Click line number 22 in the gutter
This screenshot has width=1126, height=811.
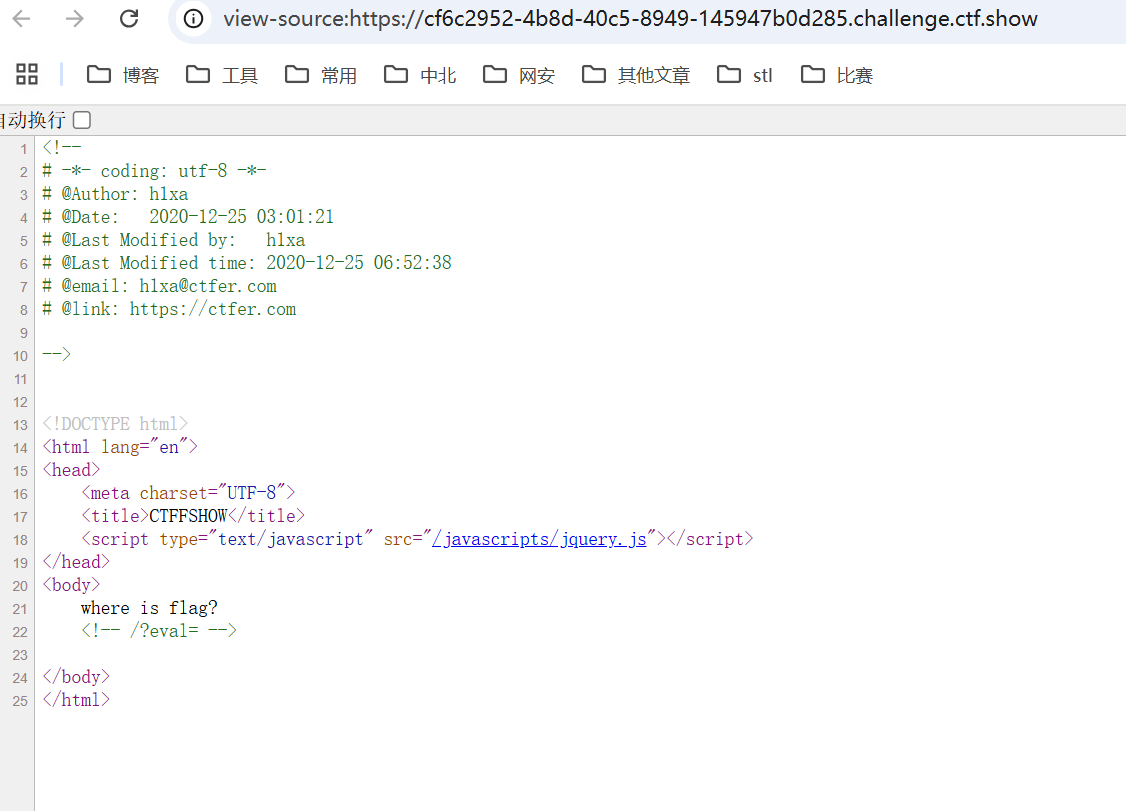pyautogui.click(x=20, y=632)
